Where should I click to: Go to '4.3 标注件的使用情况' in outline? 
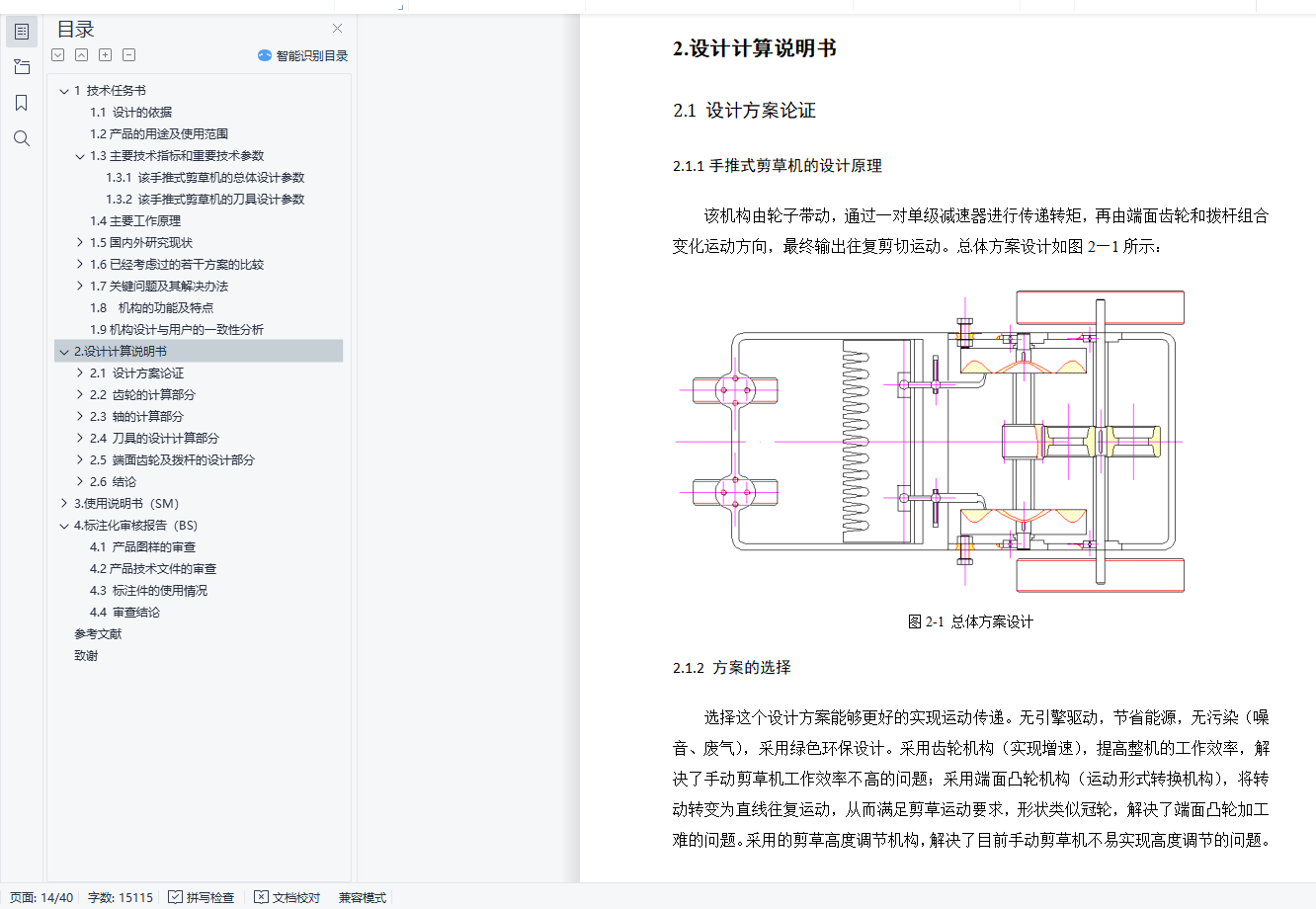(x=148, y=591)
